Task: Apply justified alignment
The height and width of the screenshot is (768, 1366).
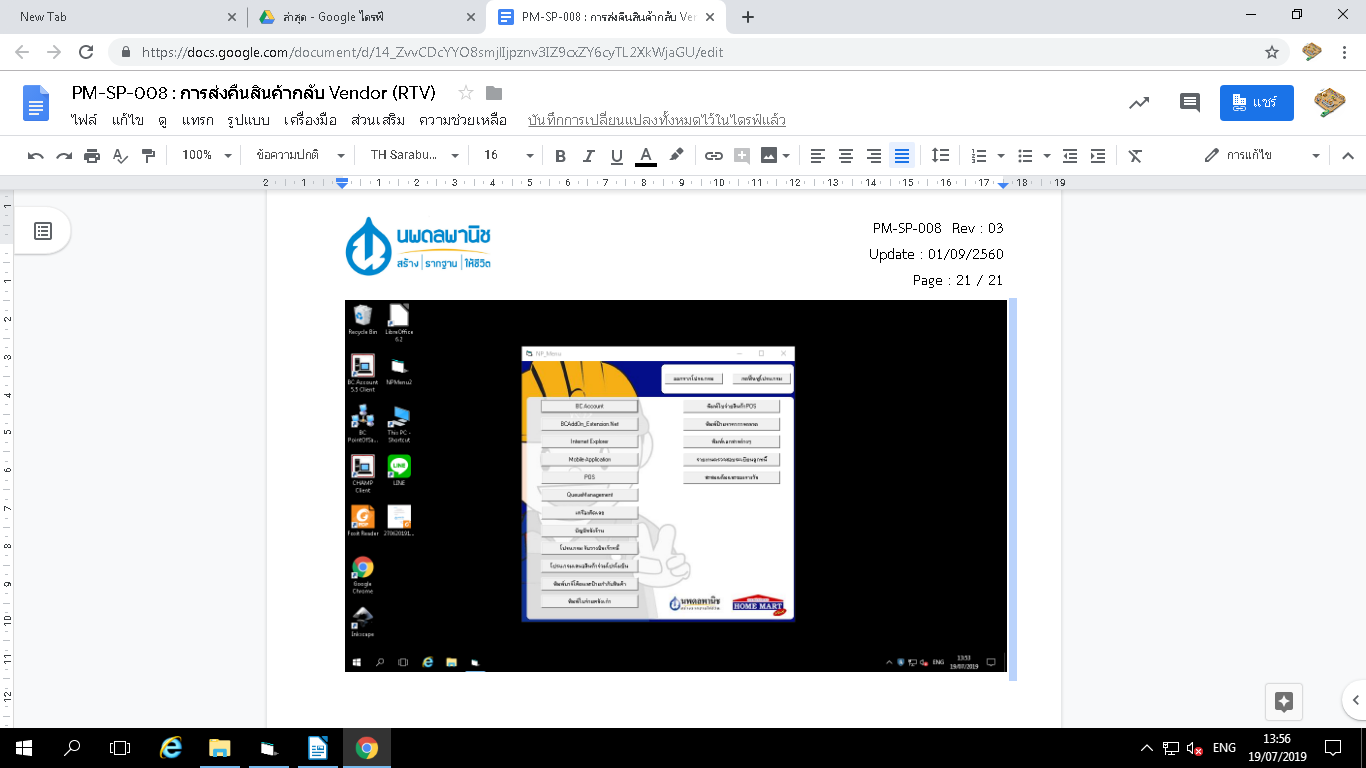Action: pyautogui.click(x=902, y=156)
